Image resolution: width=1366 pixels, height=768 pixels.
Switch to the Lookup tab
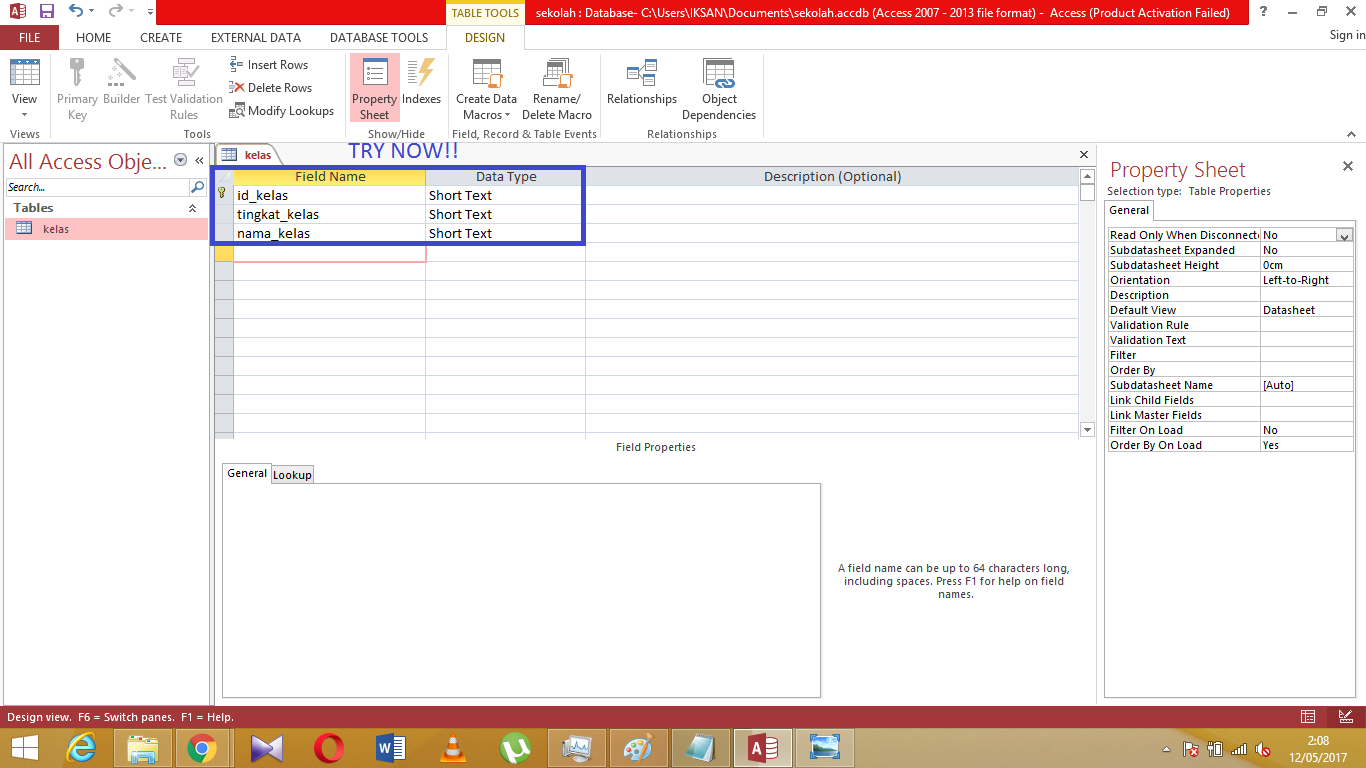(x=292, y=474)
